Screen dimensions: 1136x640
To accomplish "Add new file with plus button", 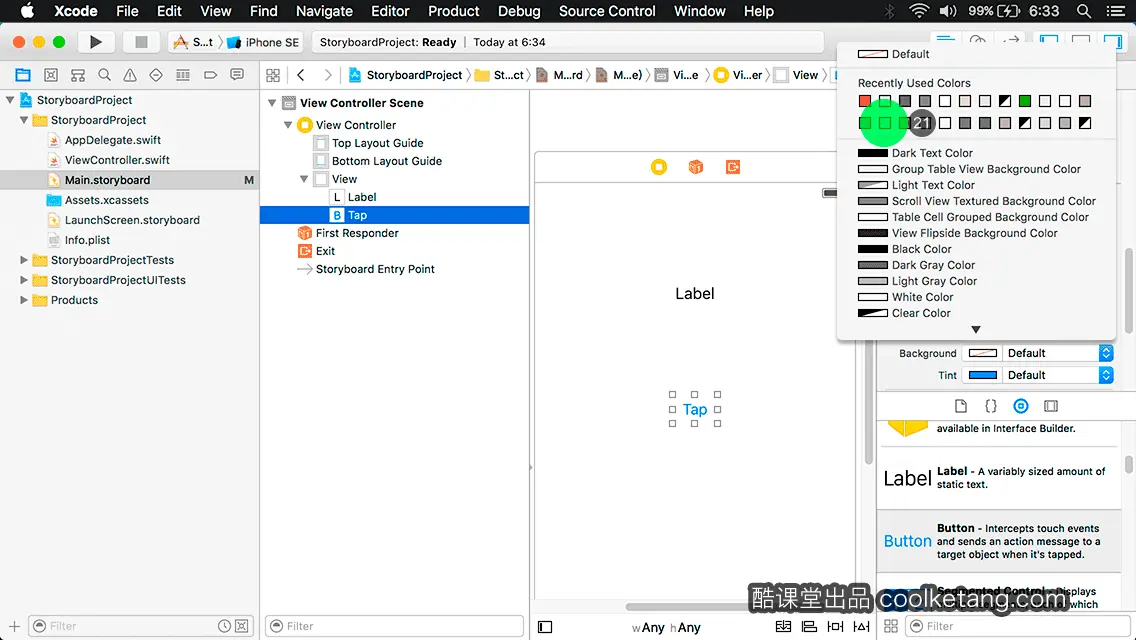I will (14, 626).
